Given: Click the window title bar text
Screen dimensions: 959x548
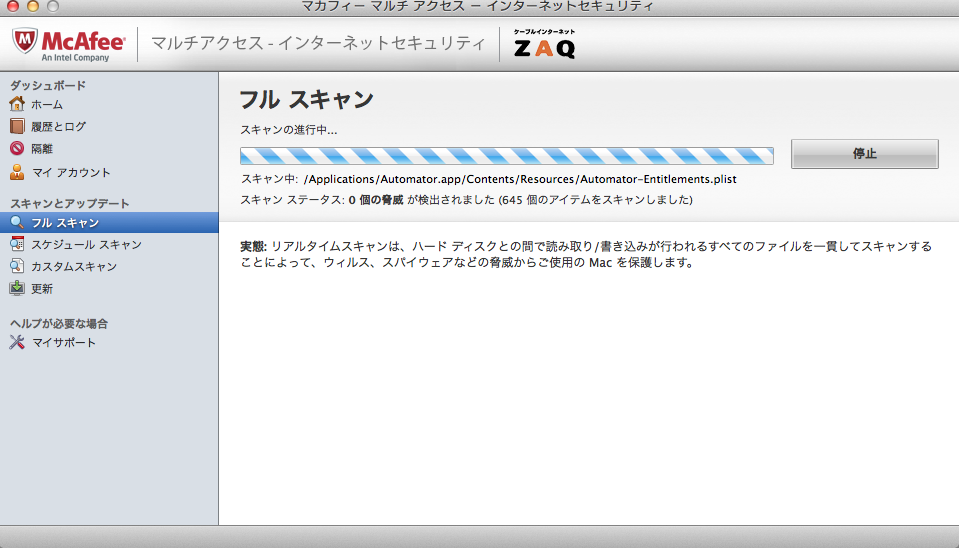Looking at the screenshot, I should pos(478,7).
